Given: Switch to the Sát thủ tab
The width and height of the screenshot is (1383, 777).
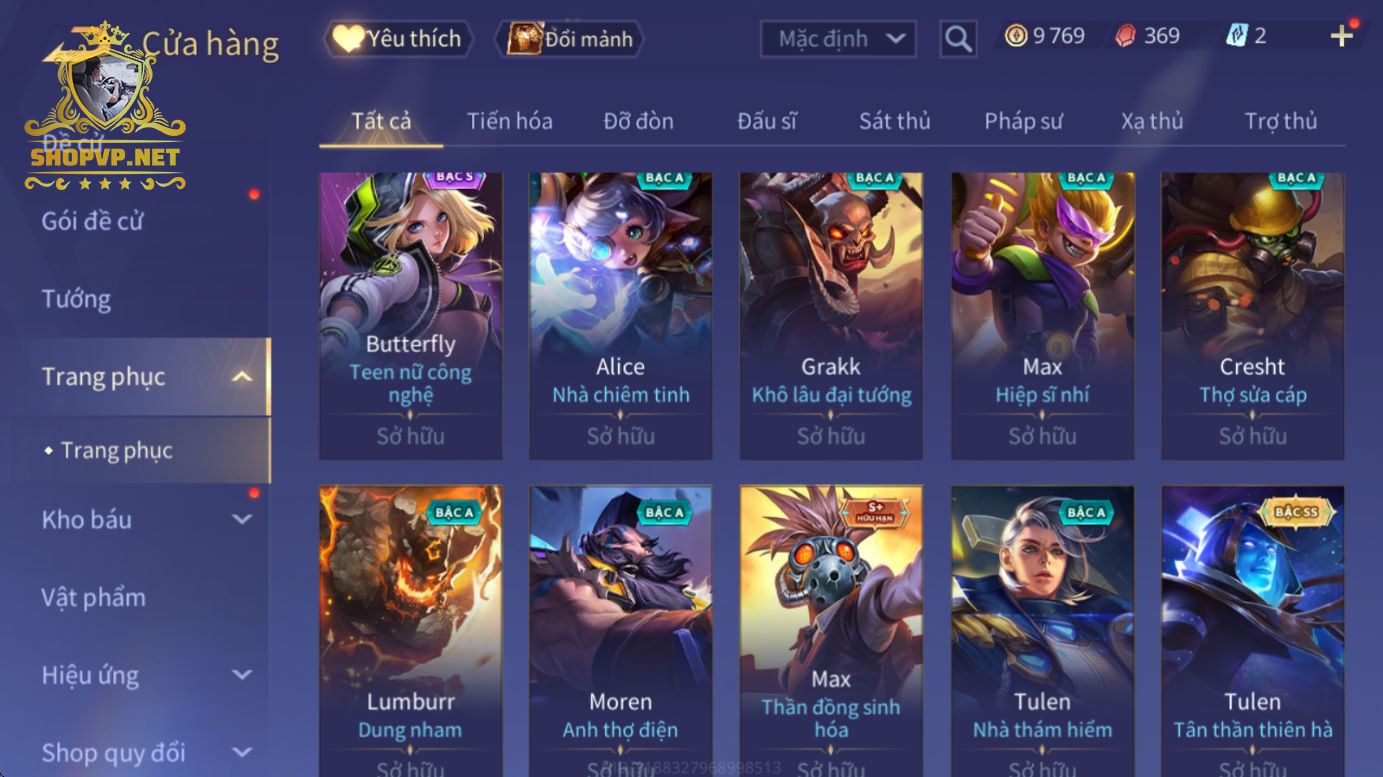Looking at the screenshot, I should pyautogui.click(x=894, y=121).
